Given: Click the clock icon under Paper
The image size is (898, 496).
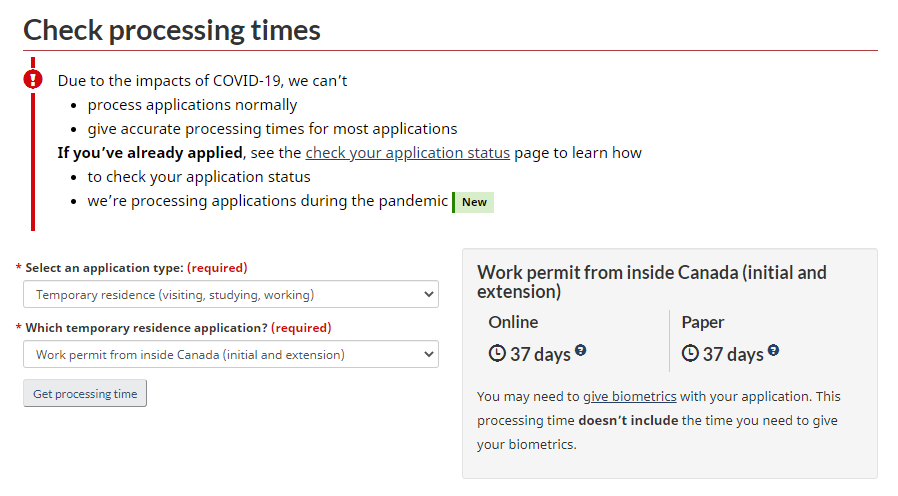Looking at the screenshot, I should click(x=690, y=354).
